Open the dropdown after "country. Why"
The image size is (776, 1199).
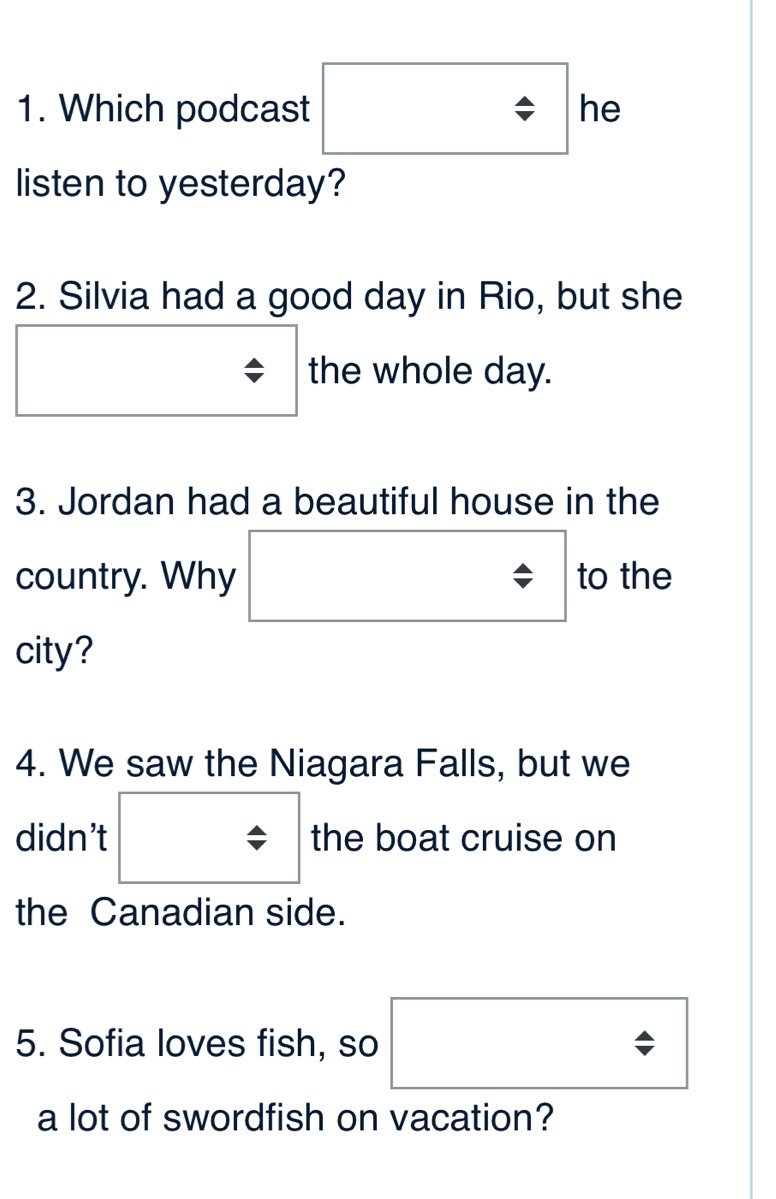coord(407,576)
